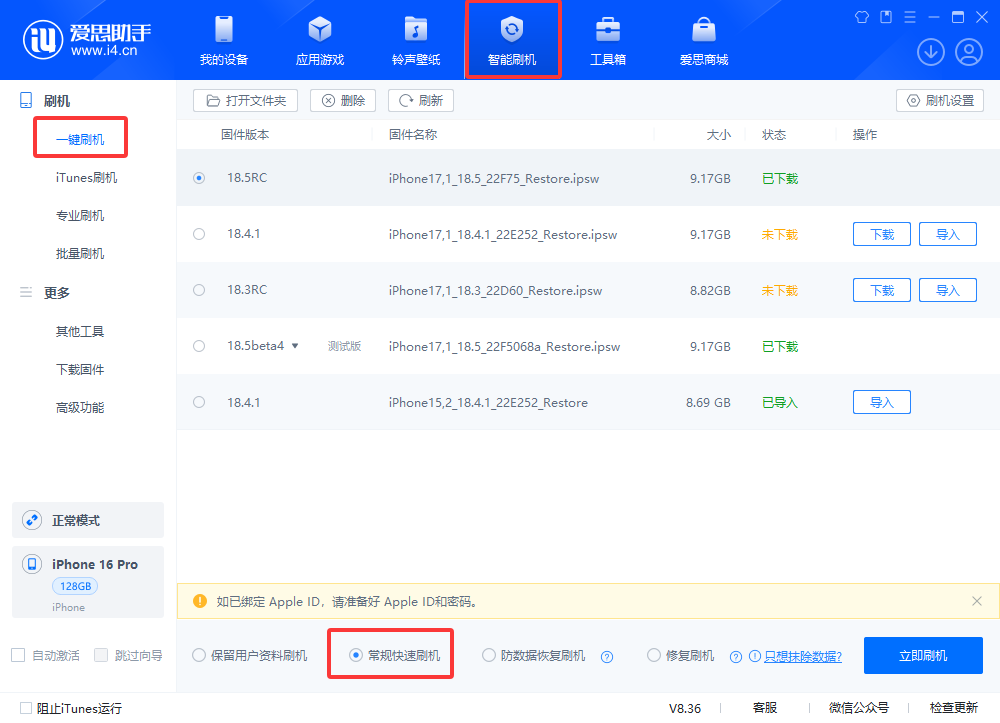
Task: Enable the 阻止iTunes运行 checkbox
Action: click(x=26, y=708)
